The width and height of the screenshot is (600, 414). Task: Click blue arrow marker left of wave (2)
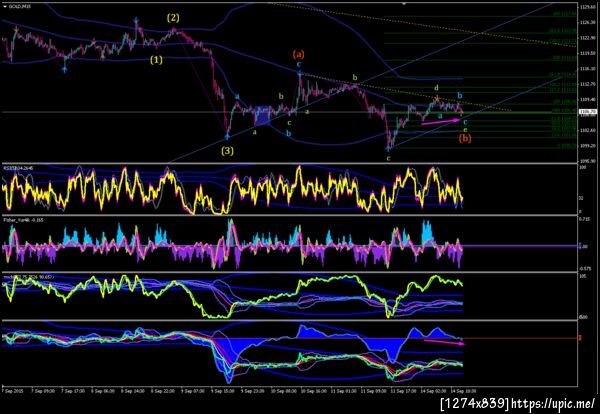[137, 20]
